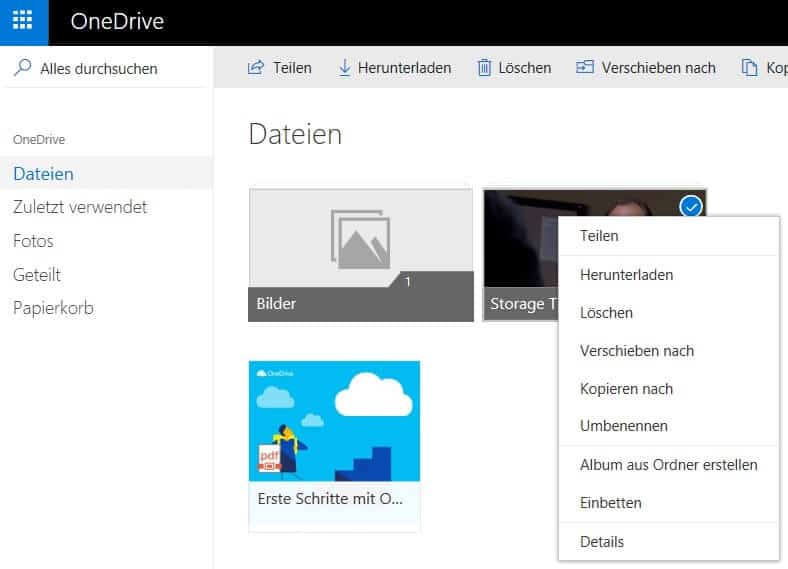Choose Teilen in the context menu
The image size is (788, 569).
point(669,236)
